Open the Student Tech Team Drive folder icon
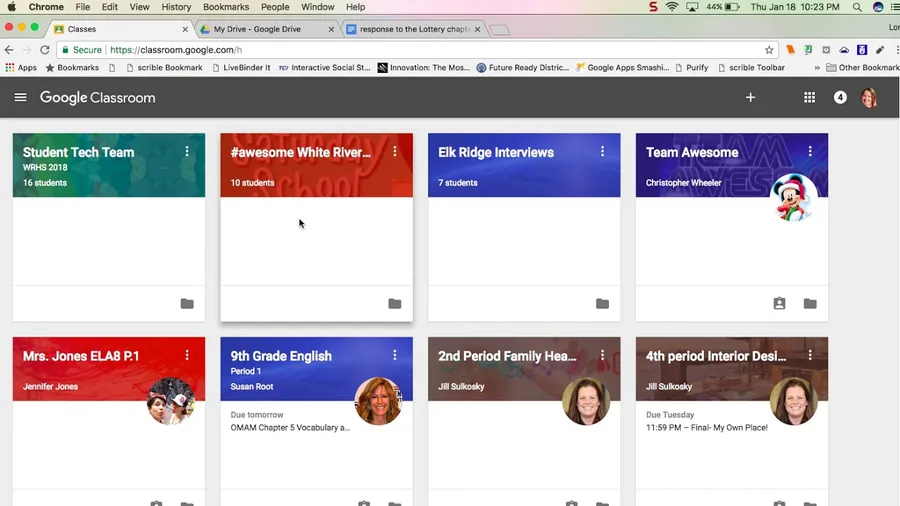This screenshot has height=506, width=900. (x=187, y=304)
